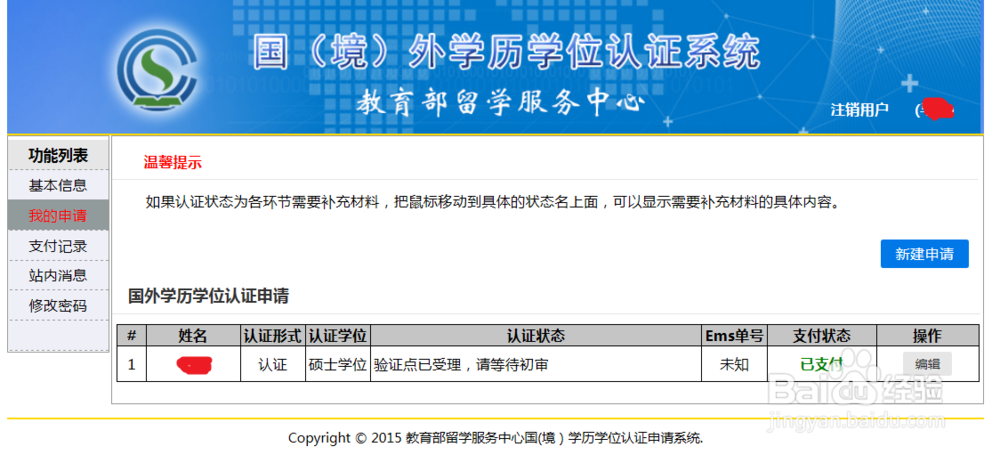Viewport: 1000px width, 455px height.
Task: Click status 验证点已受理，请等待初审
Action: click(461, 365)
